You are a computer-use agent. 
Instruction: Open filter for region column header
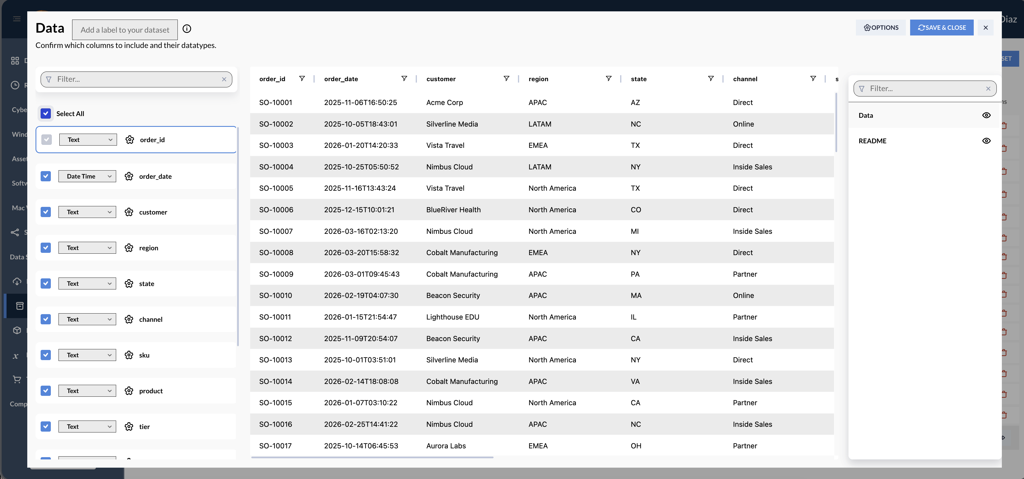pyautogui.click(x=609, y=78)
